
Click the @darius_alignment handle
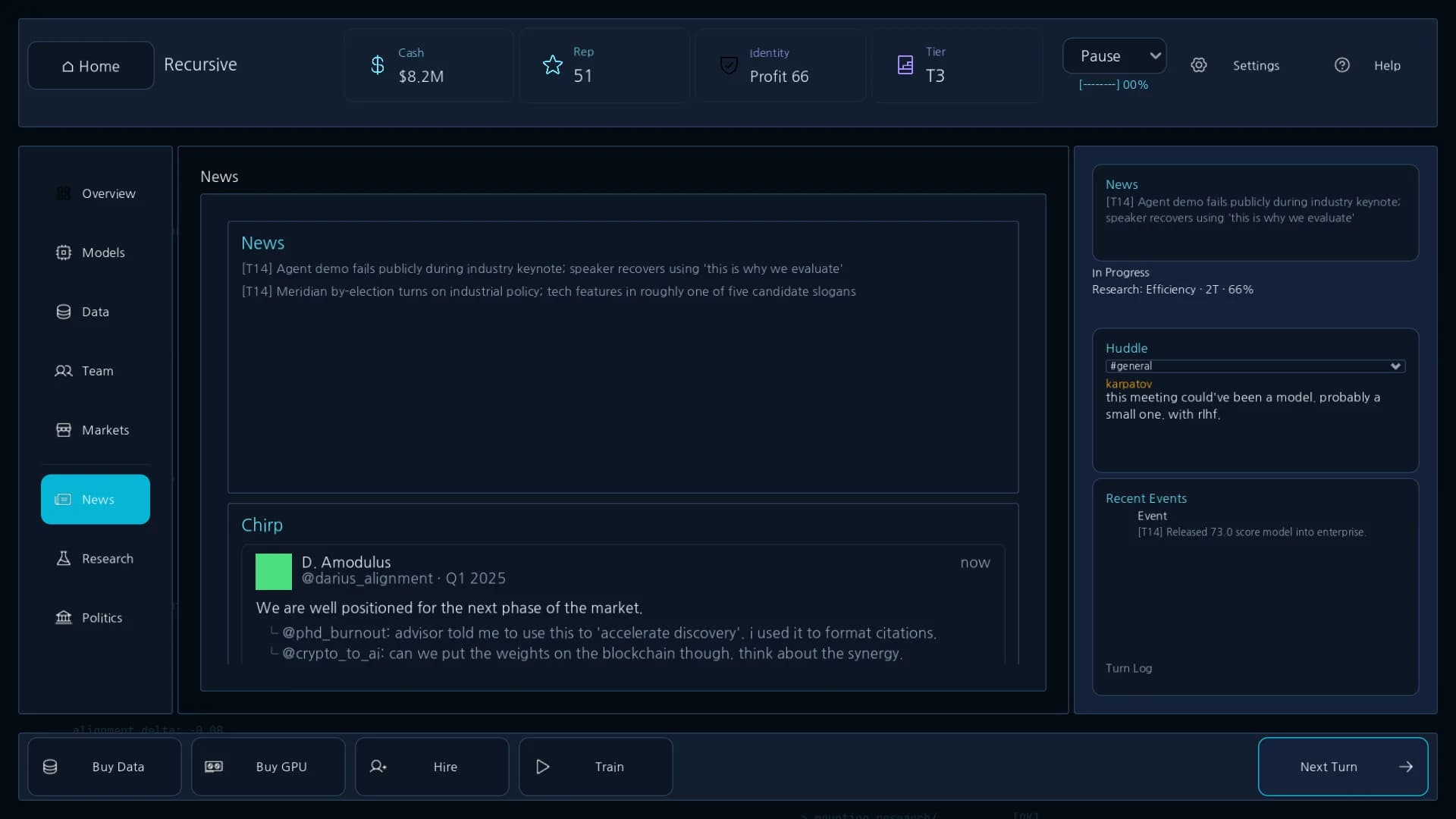(367, 579)
